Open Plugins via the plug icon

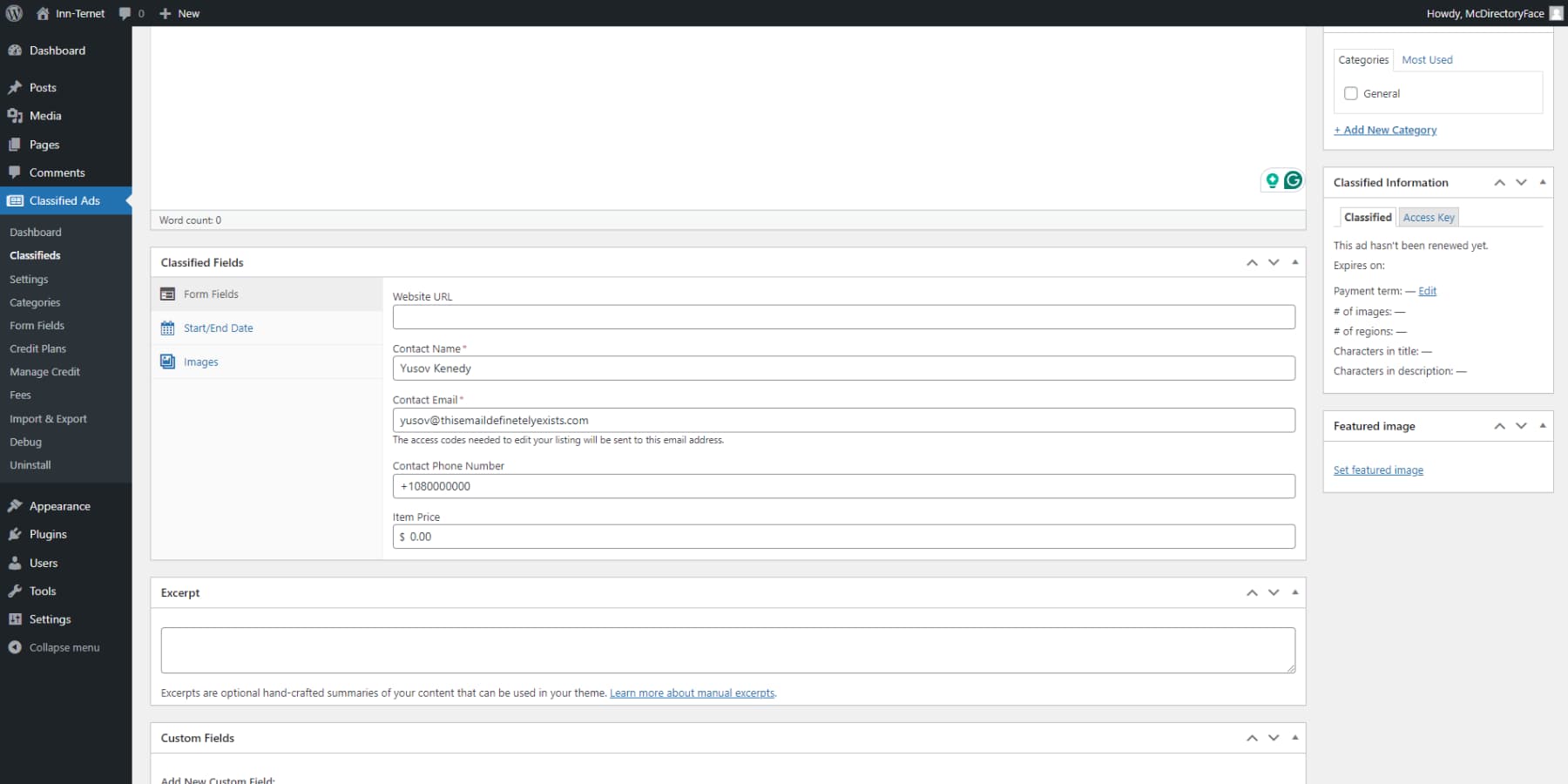coord(16,534)
